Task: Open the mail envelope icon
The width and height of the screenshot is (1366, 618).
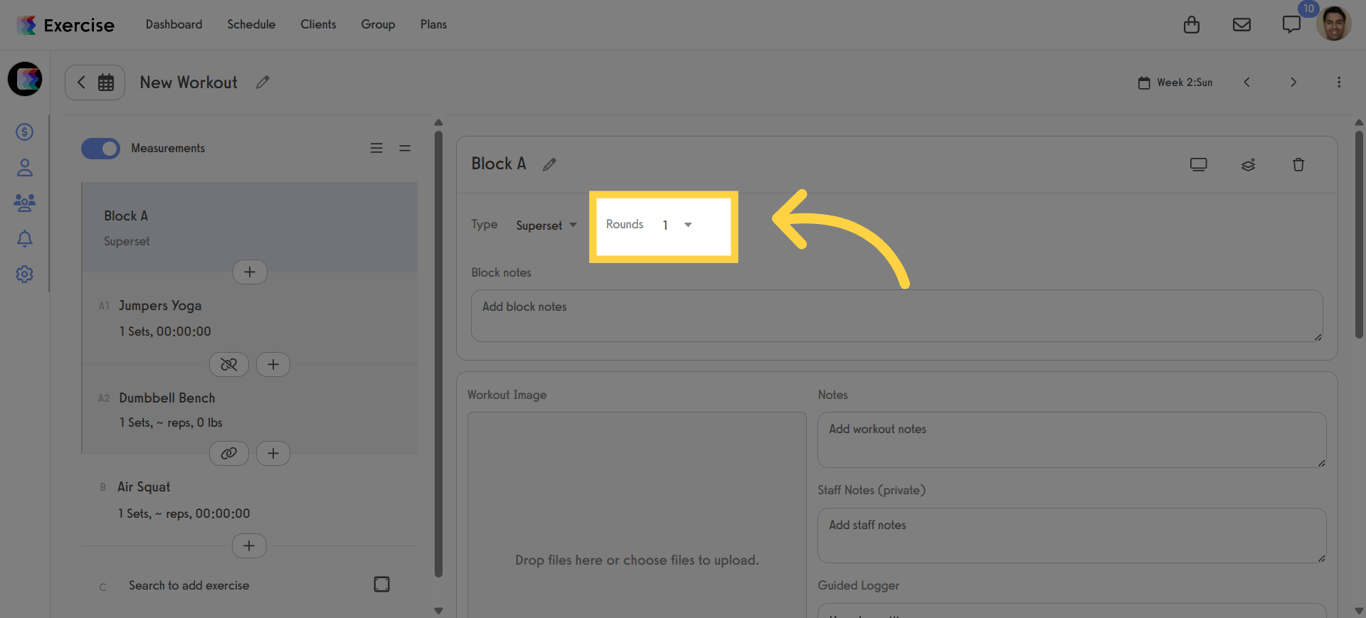Action: coord(1241,25)
